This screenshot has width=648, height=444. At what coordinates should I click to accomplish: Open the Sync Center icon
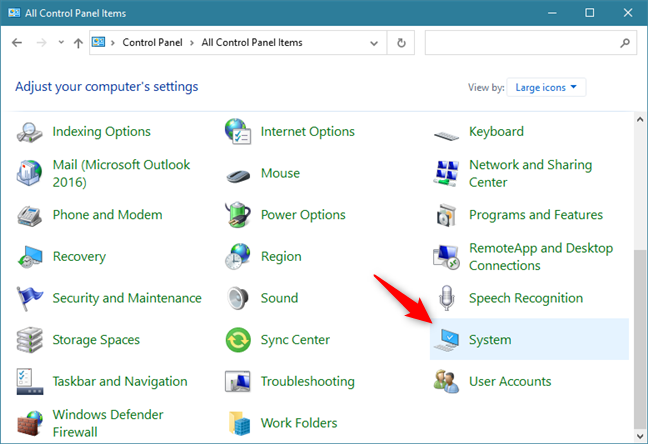[x=238, y=340]
